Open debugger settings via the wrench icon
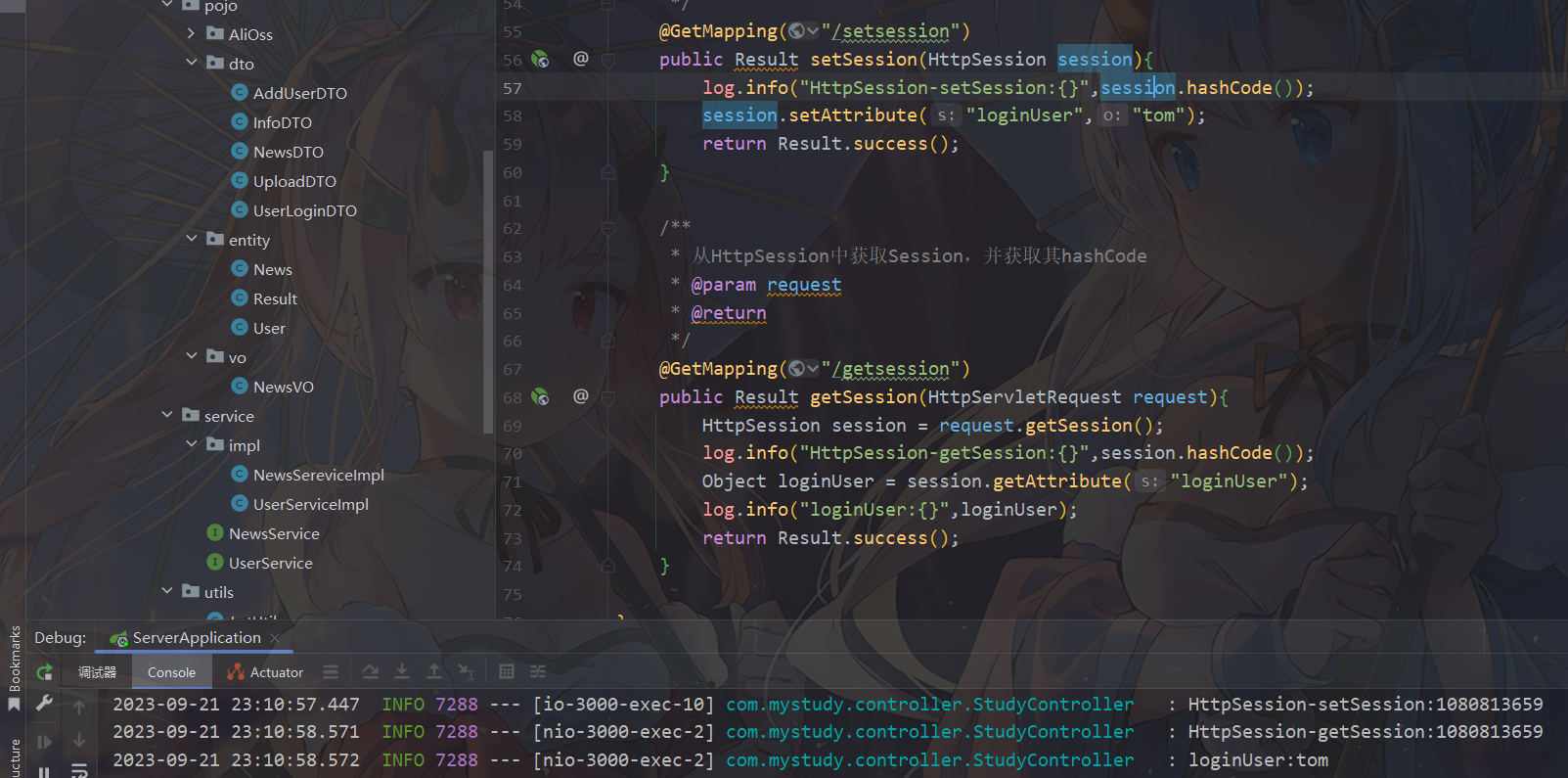Image resolution: width=1568 pixels, height=778 pixels. (44, 703)
